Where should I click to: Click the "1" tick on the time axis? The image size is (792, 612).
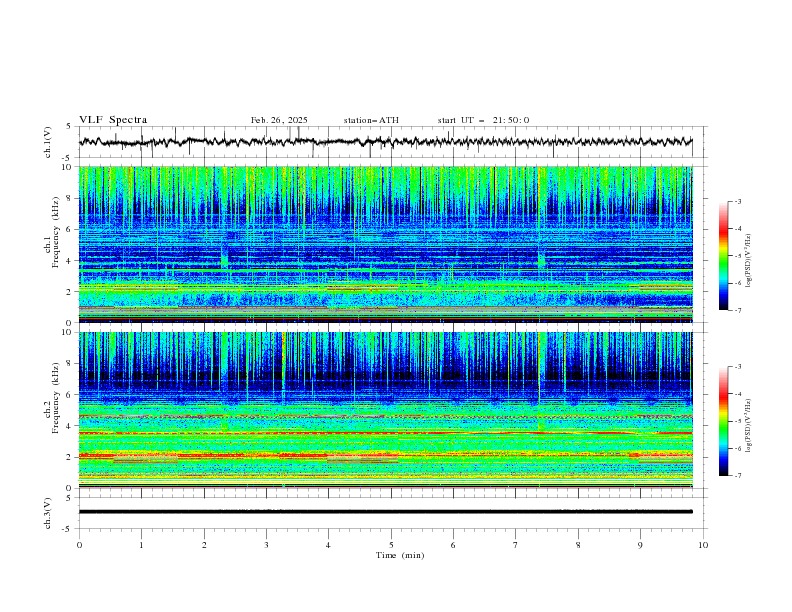[141, 545]
